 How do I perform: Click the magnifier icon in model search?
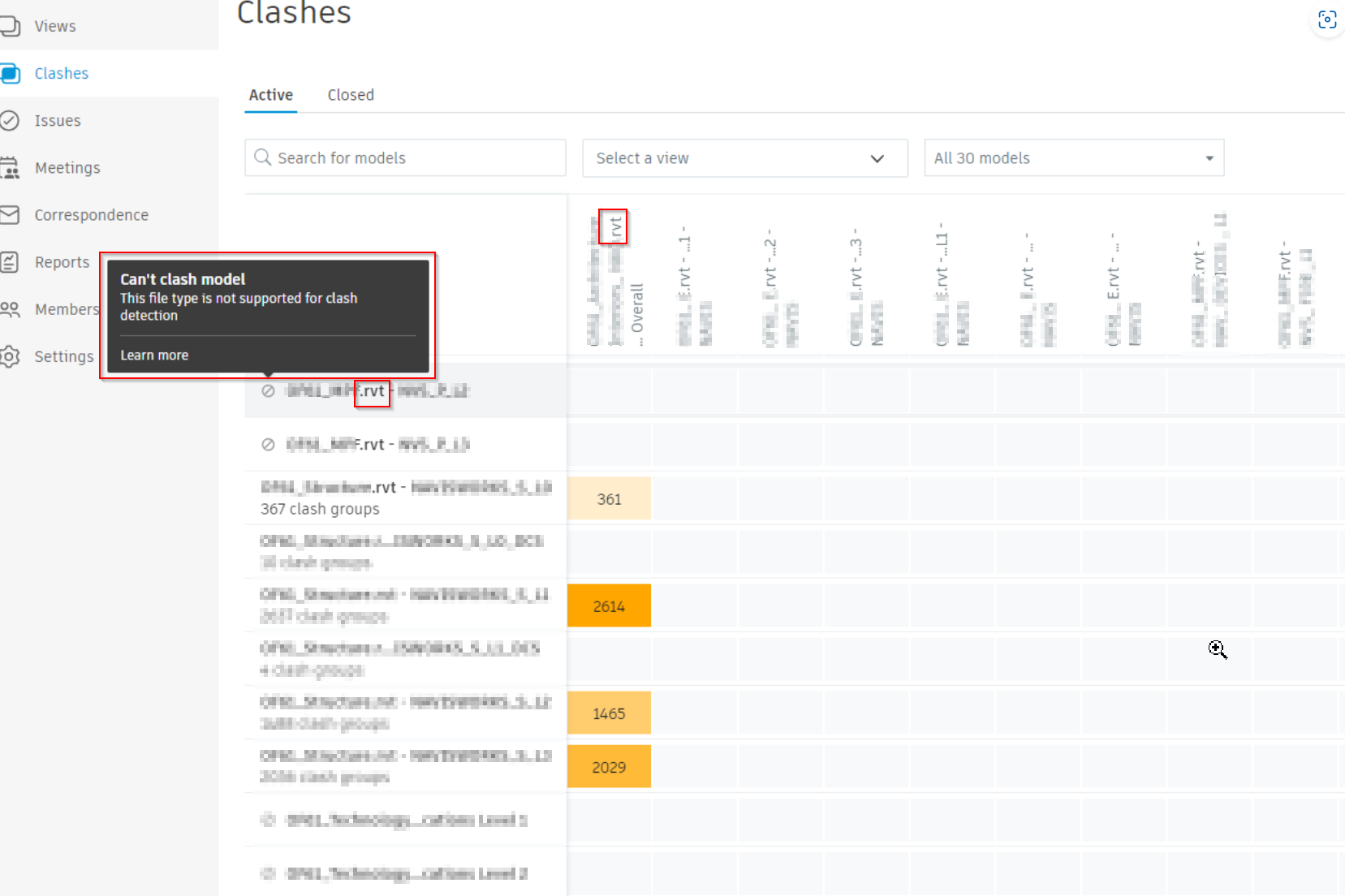pos(262,157)
